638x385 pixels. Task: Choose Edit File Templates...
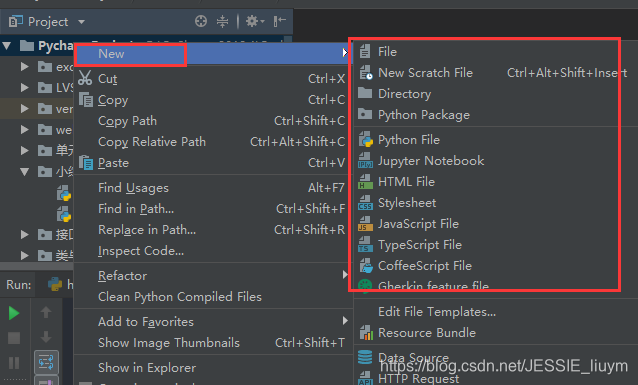(437, 312)
